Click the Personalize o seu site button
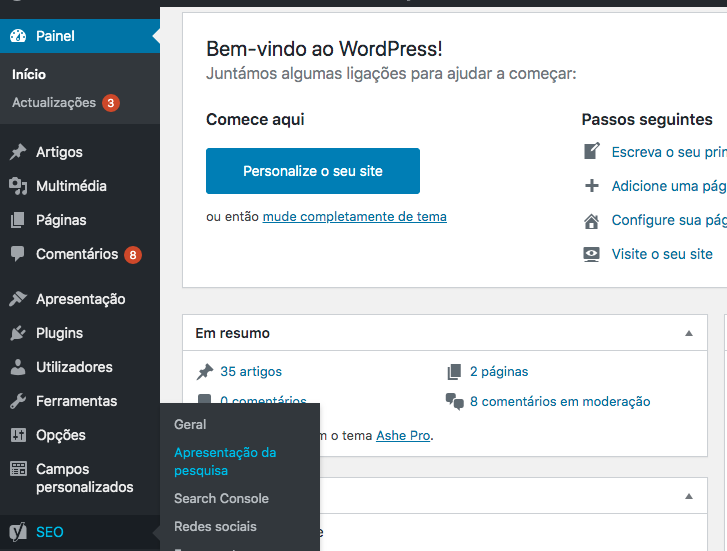727x551 pixels. 313,171
